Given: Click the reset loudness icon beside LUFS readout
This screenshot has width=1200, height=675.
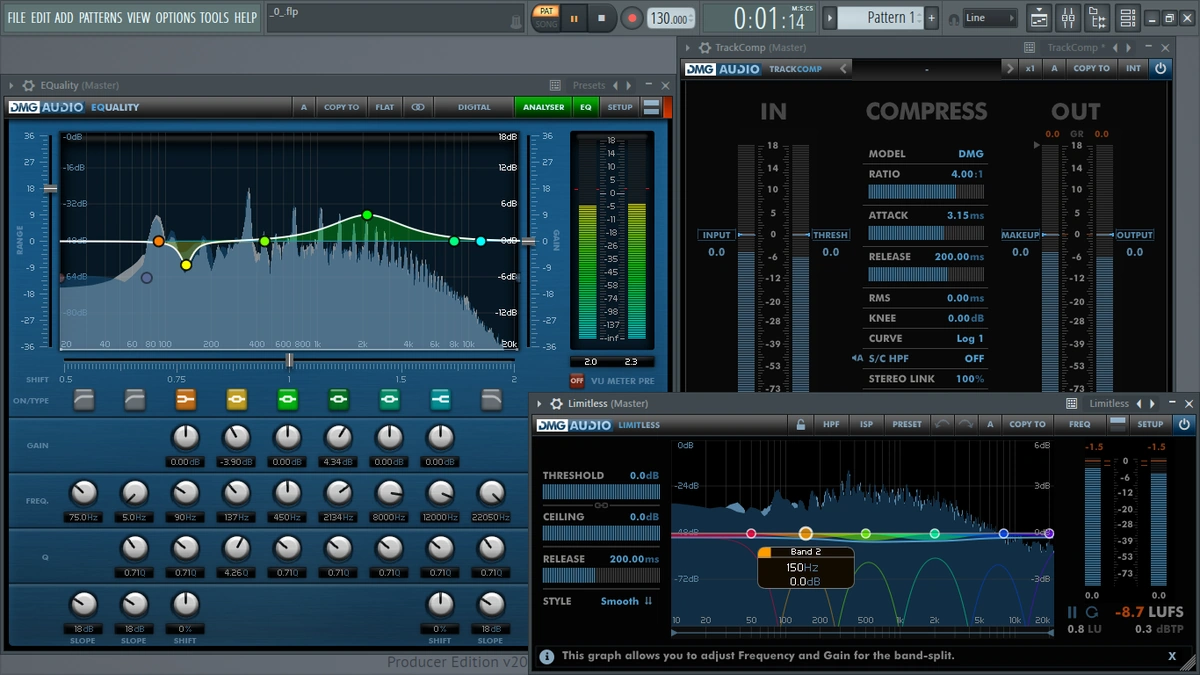Looking at the screenshot, I should coord(1092,612).
